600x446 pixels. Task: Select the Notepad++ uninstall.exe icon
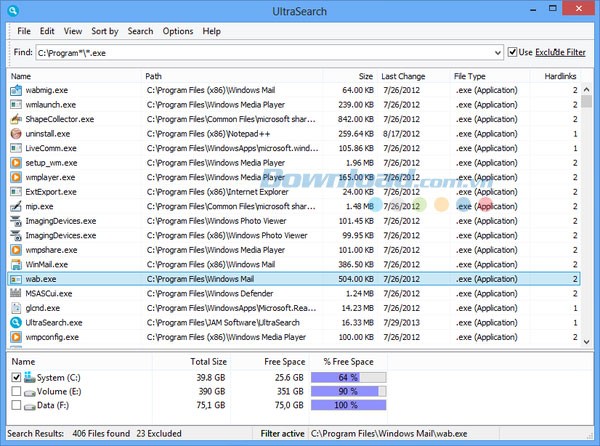[x=16, y=133]
